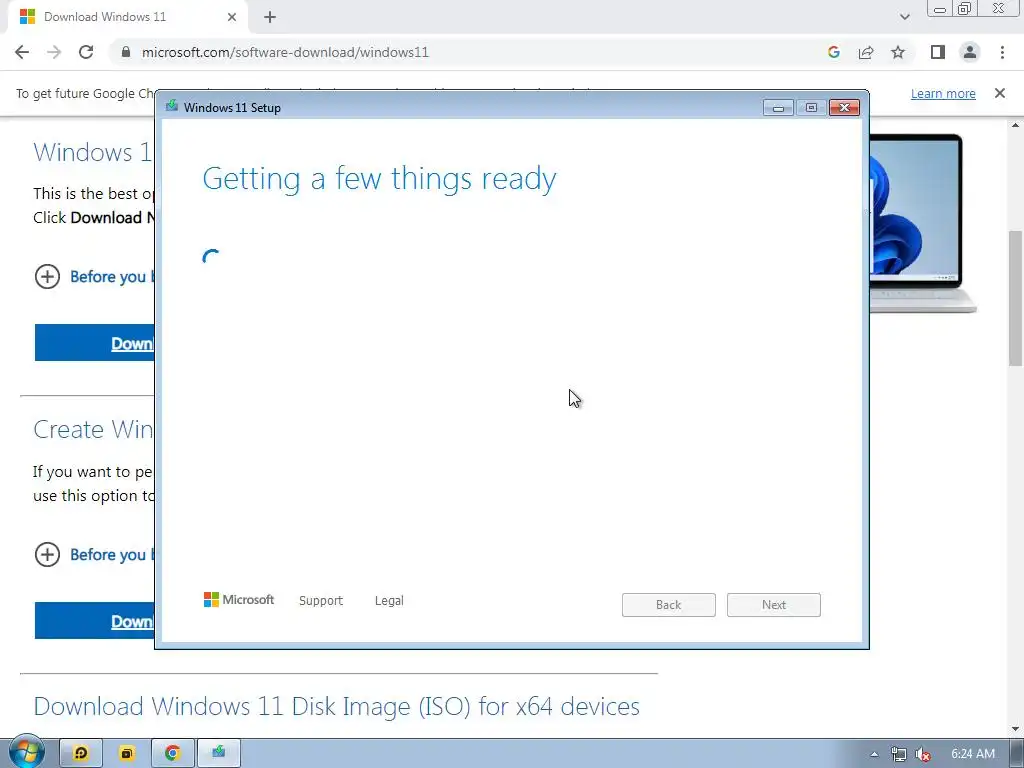Viewport: 1024px width, 768px height.
Task: Open a new tab with plus button
Action: pos(270,17)
